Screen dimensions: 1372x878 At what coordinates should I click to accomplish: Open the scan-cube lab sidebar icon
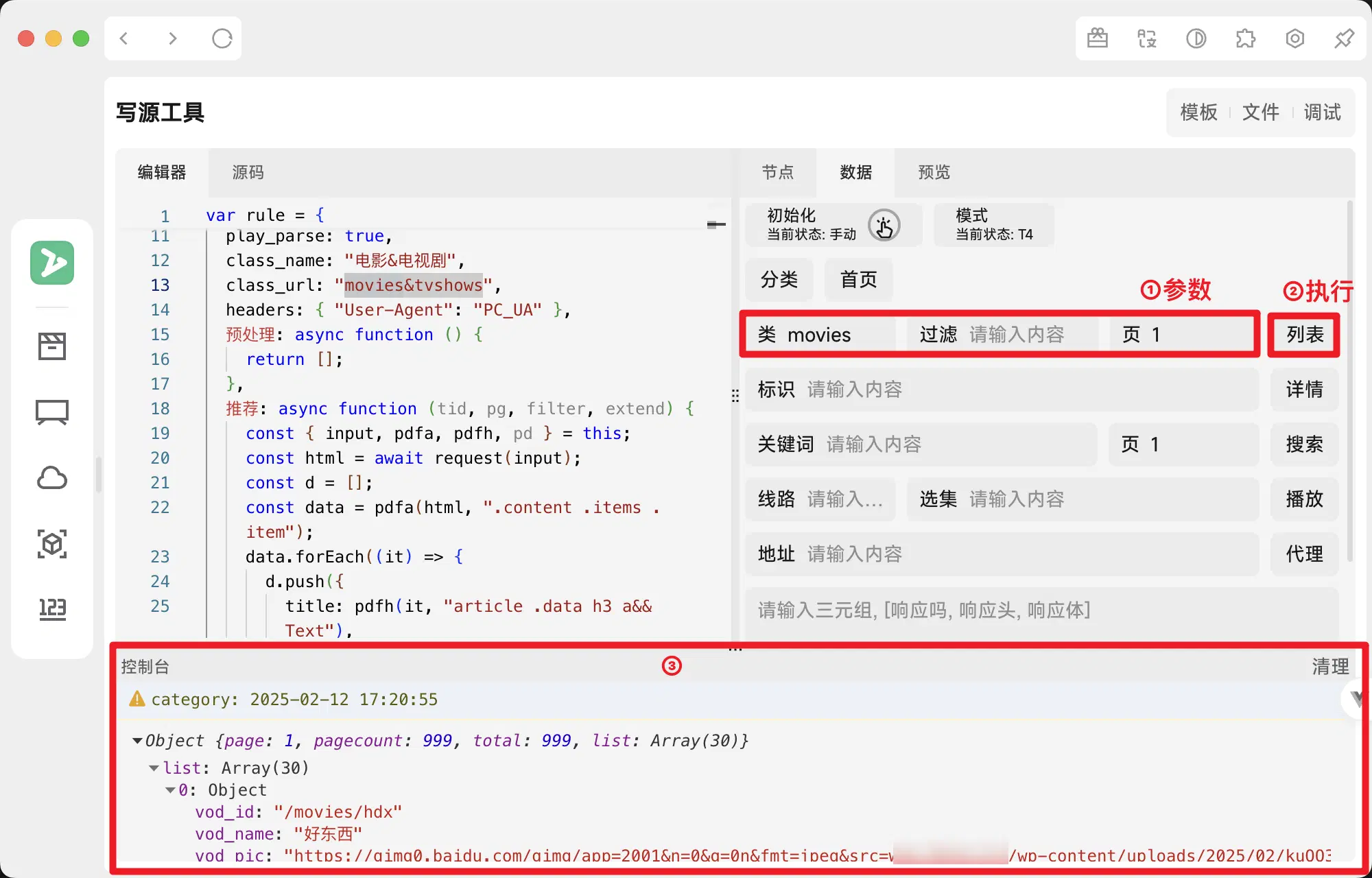click(x=52, y=544)
